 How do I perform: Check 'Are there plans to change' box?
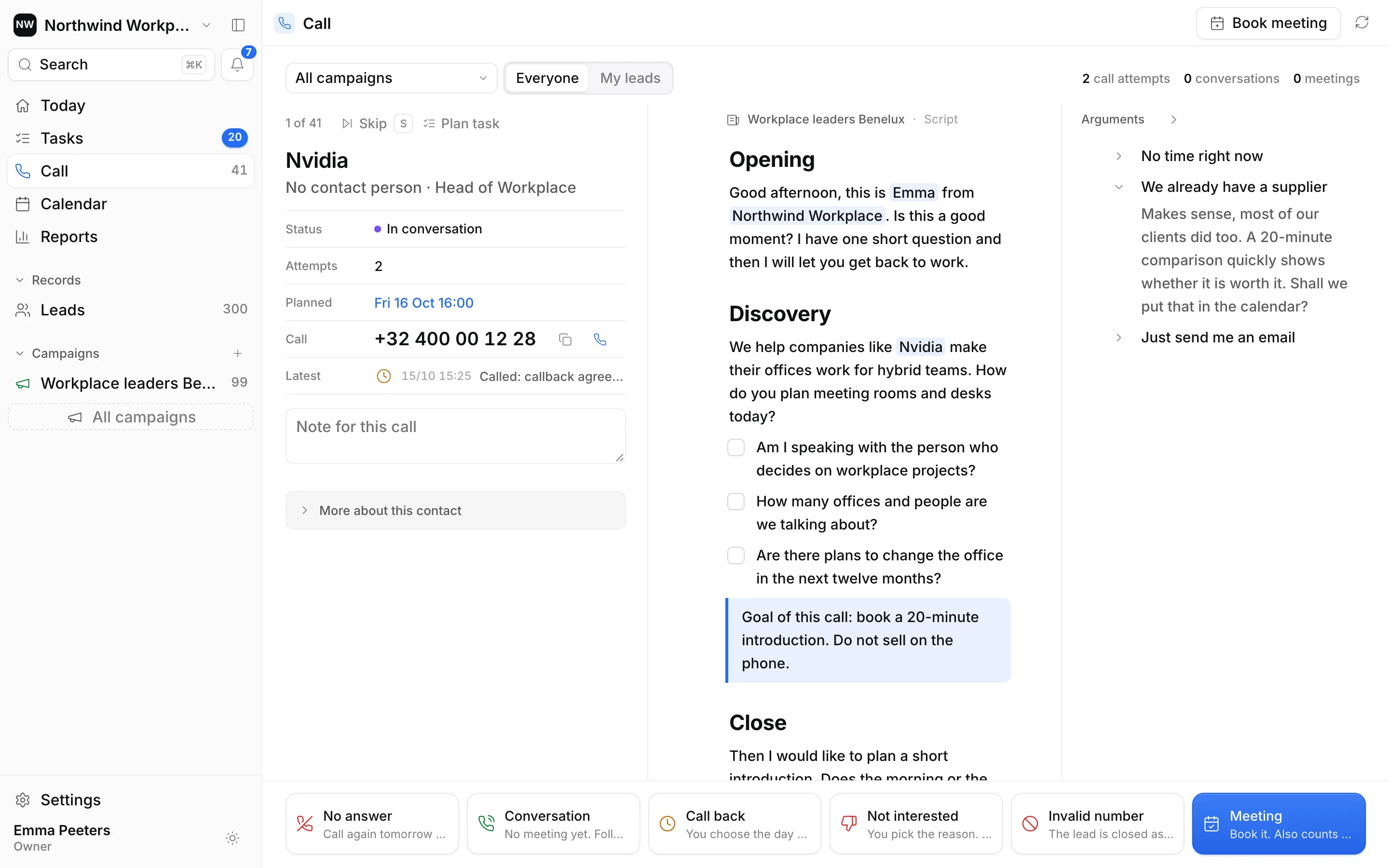pos(736,555)
